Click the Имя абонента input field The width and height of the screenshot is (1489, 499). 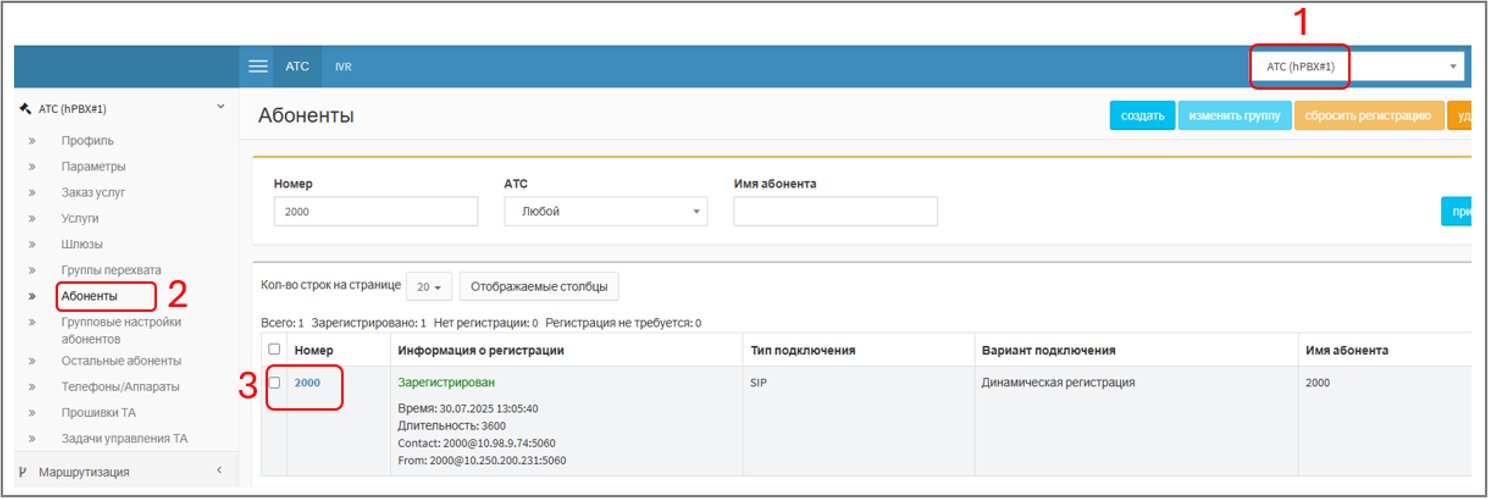click(x=835, y=211)
